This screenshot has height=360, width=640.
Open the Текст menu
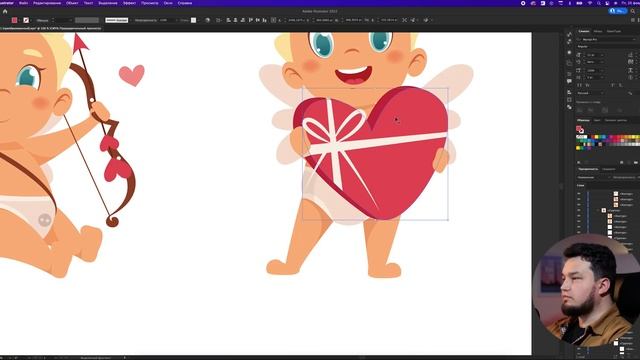(x=88, y=3)
